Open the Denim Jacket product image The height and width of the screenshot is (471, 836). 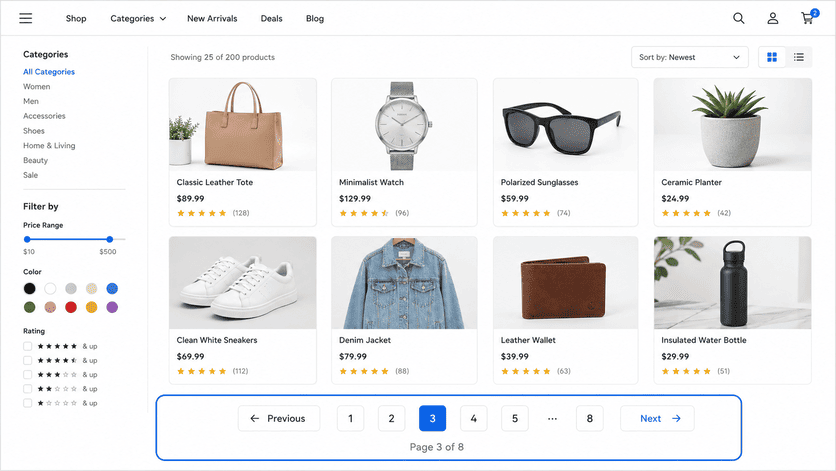click(x=404, y=283)
